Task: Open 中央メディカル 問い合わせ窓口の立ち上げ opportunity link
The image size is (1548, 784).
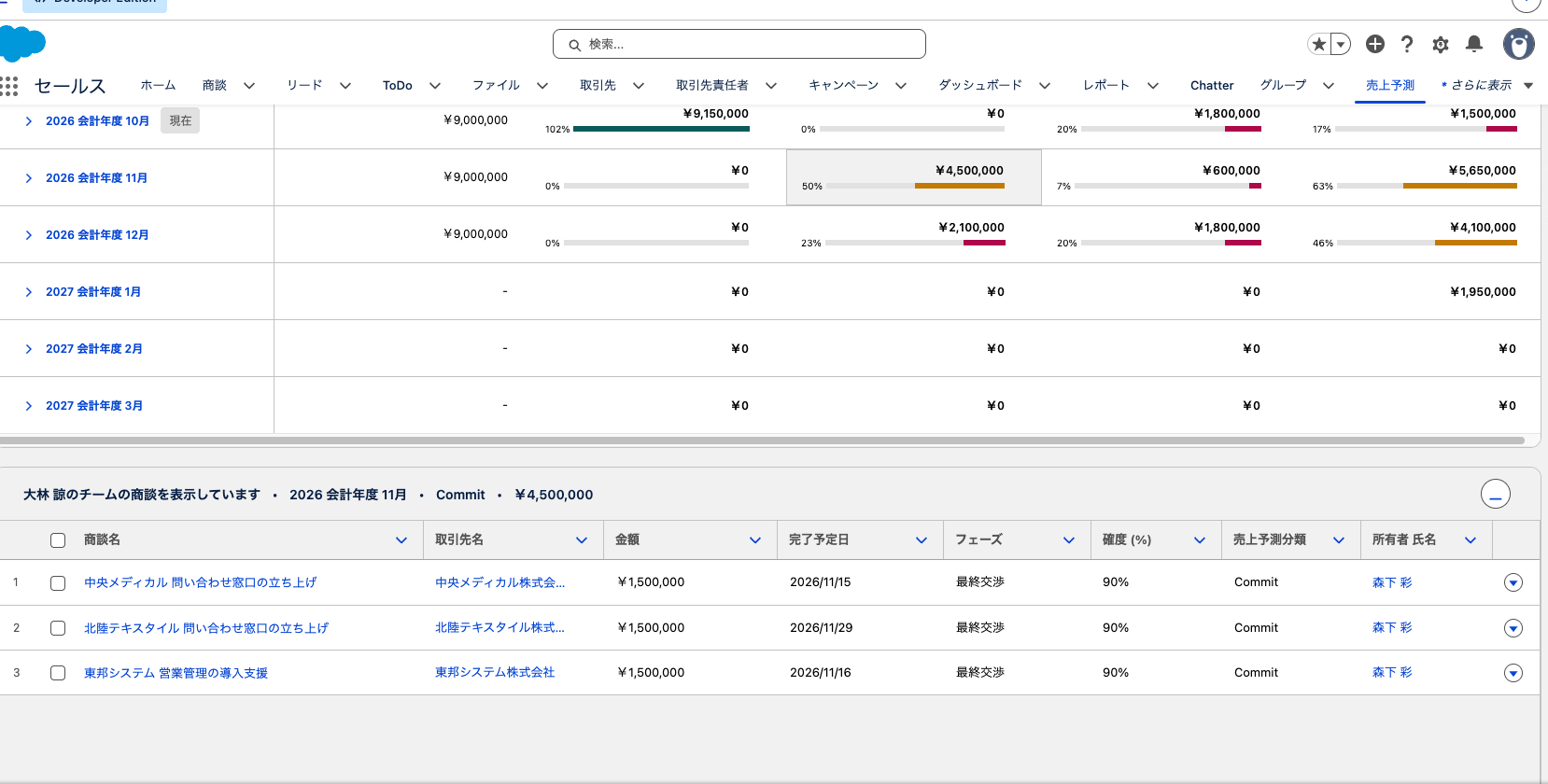Action: click(200, 582)
